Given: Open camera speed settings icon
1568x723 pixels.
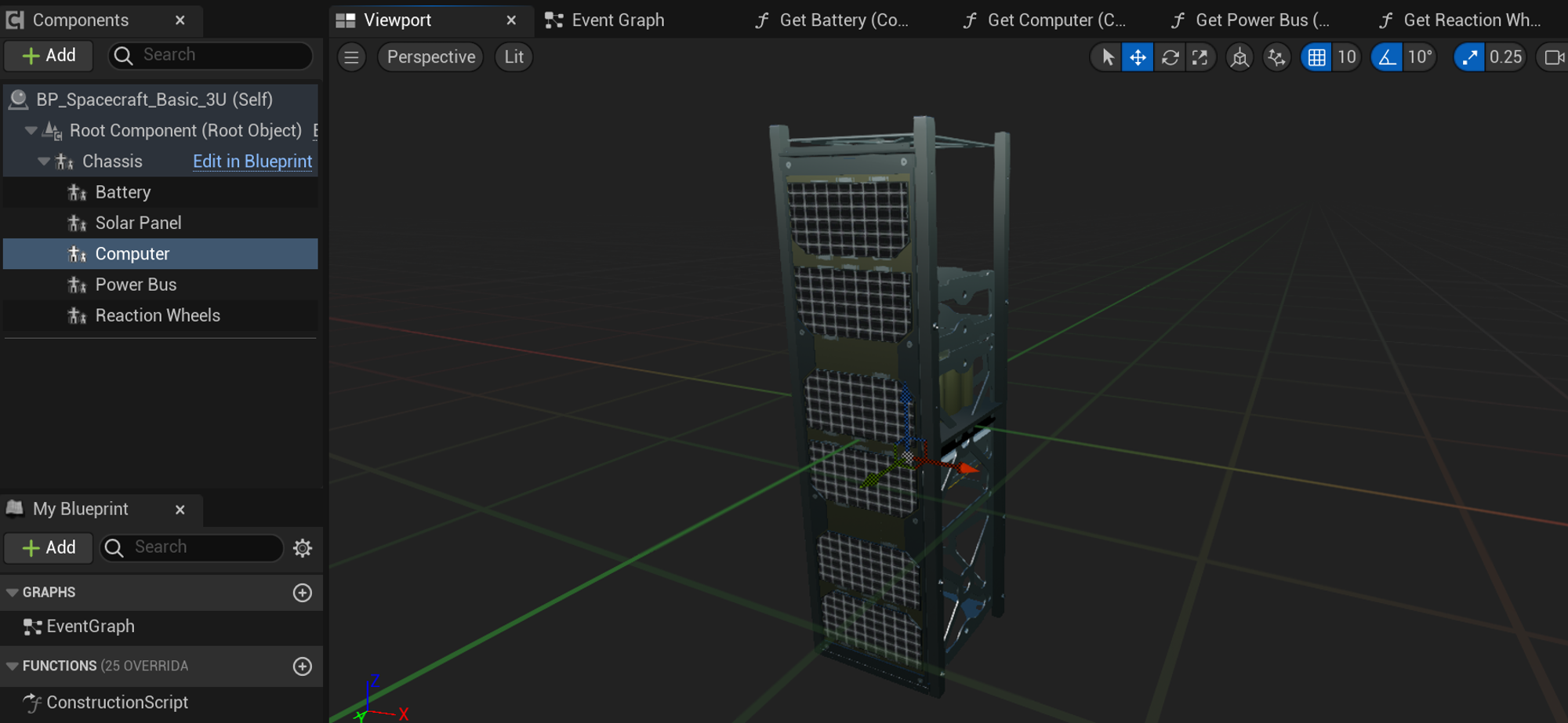Looking at the screenshot, I should pos(1553,57).
